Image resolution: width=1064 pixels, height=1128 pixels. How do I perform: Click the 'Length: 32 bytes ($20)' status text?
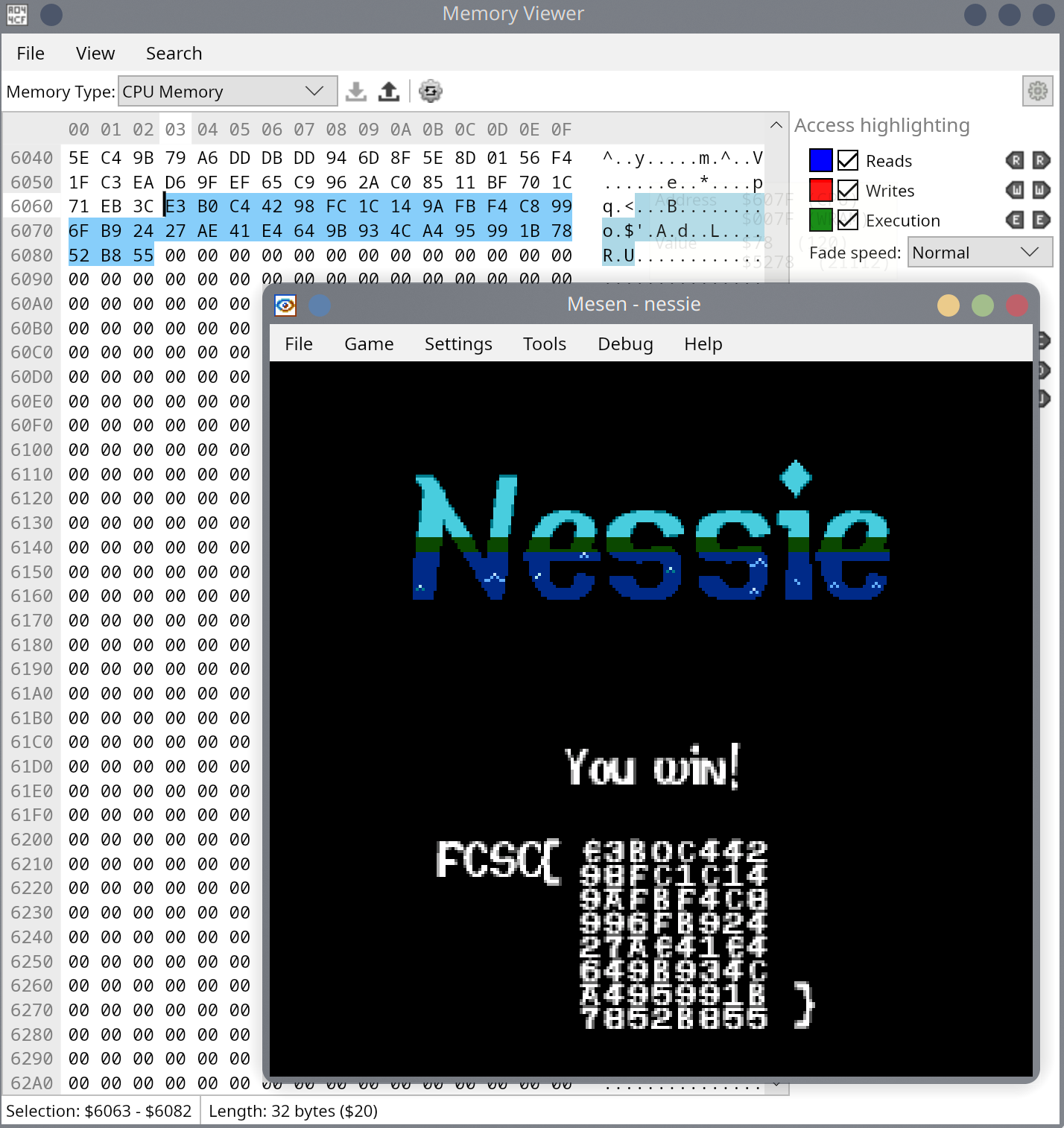tap(293, 1111)
